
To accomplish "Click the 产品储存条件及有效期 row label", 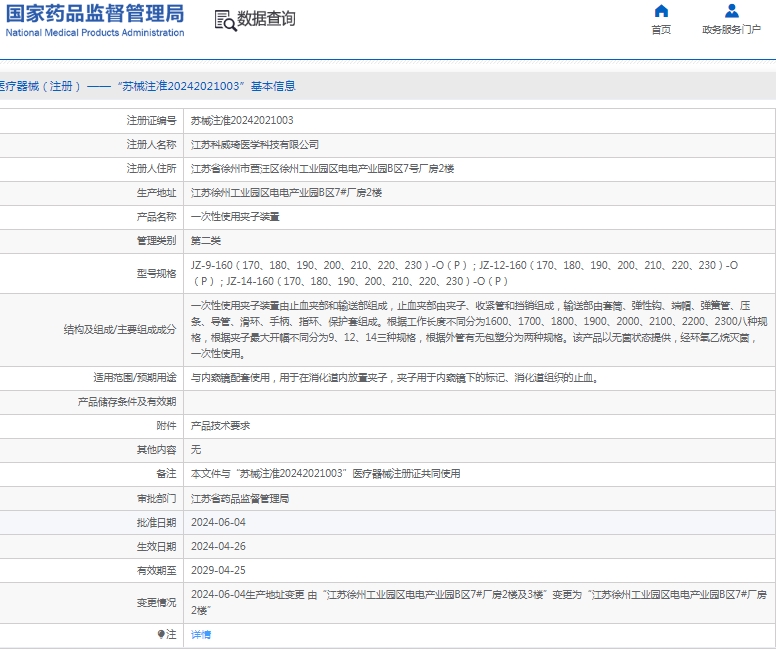I will [x=127, y=402].
